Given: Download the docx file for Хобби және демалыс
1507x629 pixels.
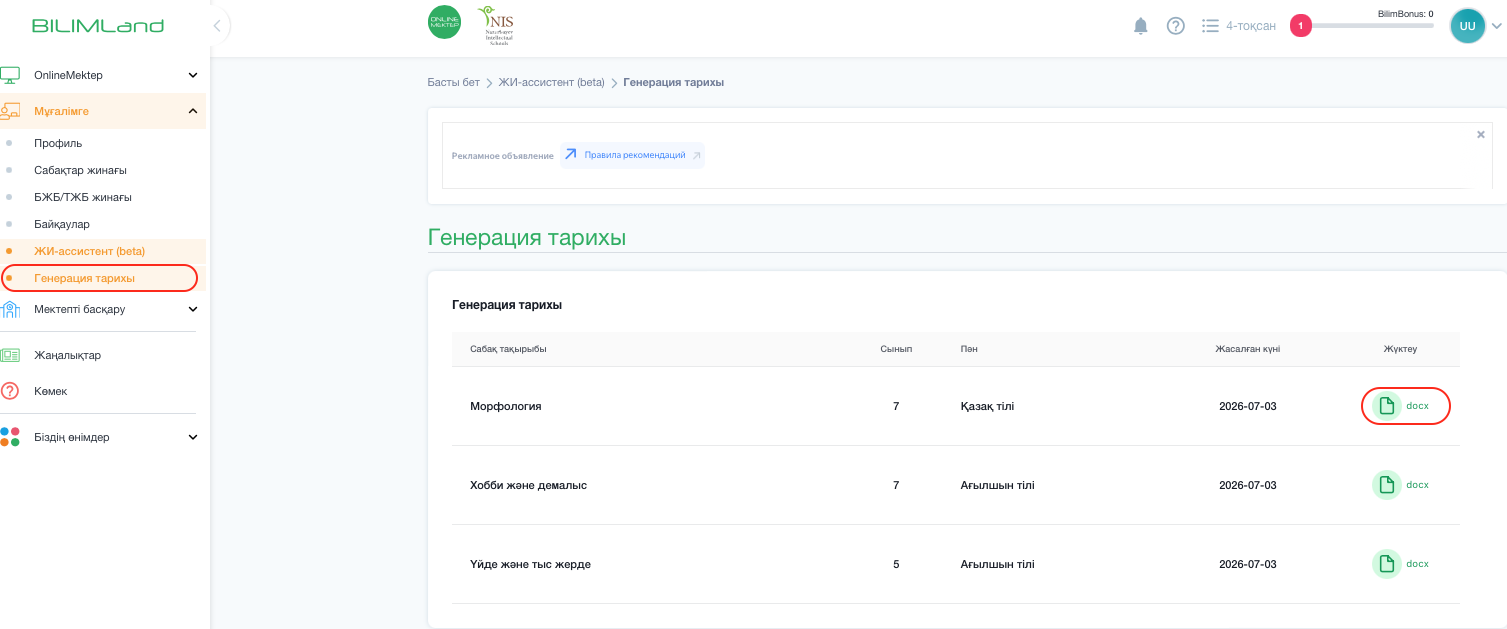Looking at the screenshot, I should click(x=1401, y=485).
